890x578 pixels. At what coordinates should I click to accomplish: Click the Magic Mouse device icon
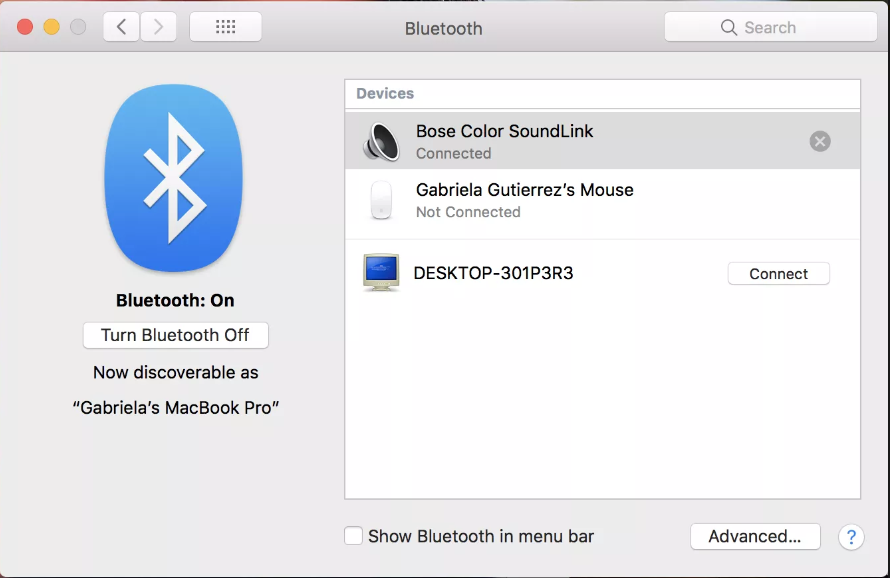pyautogui.click(x=381, y=200)
